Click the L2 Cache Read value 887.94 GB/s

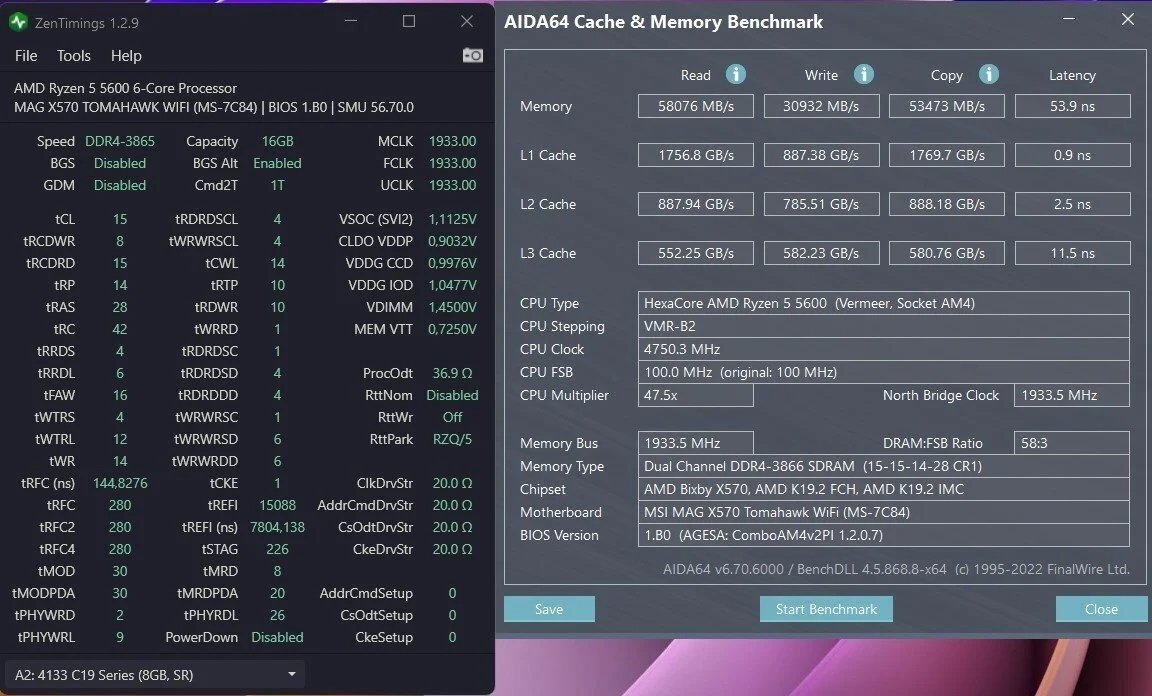pyautogui.click(x=696, y=204)
